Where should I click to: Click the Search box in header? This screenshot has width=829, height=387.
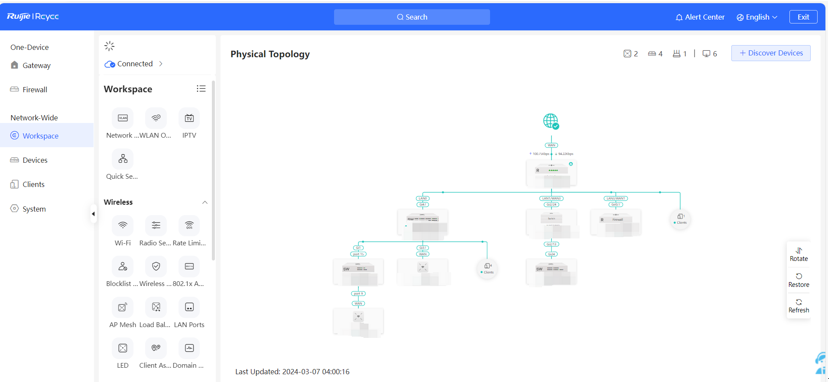[412, 17]
